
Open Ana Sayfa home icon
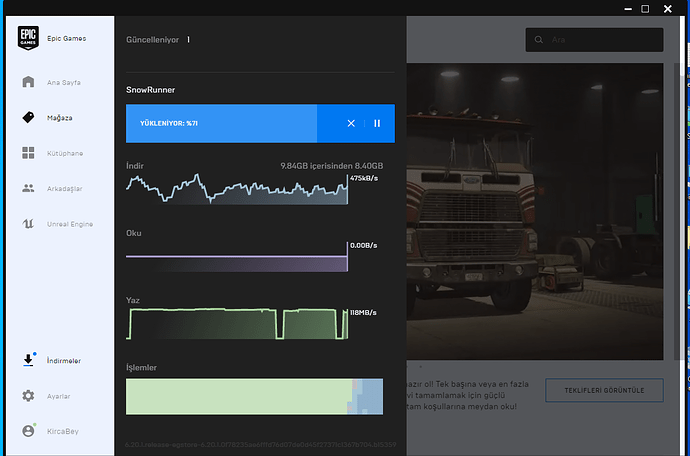(28, 82)
